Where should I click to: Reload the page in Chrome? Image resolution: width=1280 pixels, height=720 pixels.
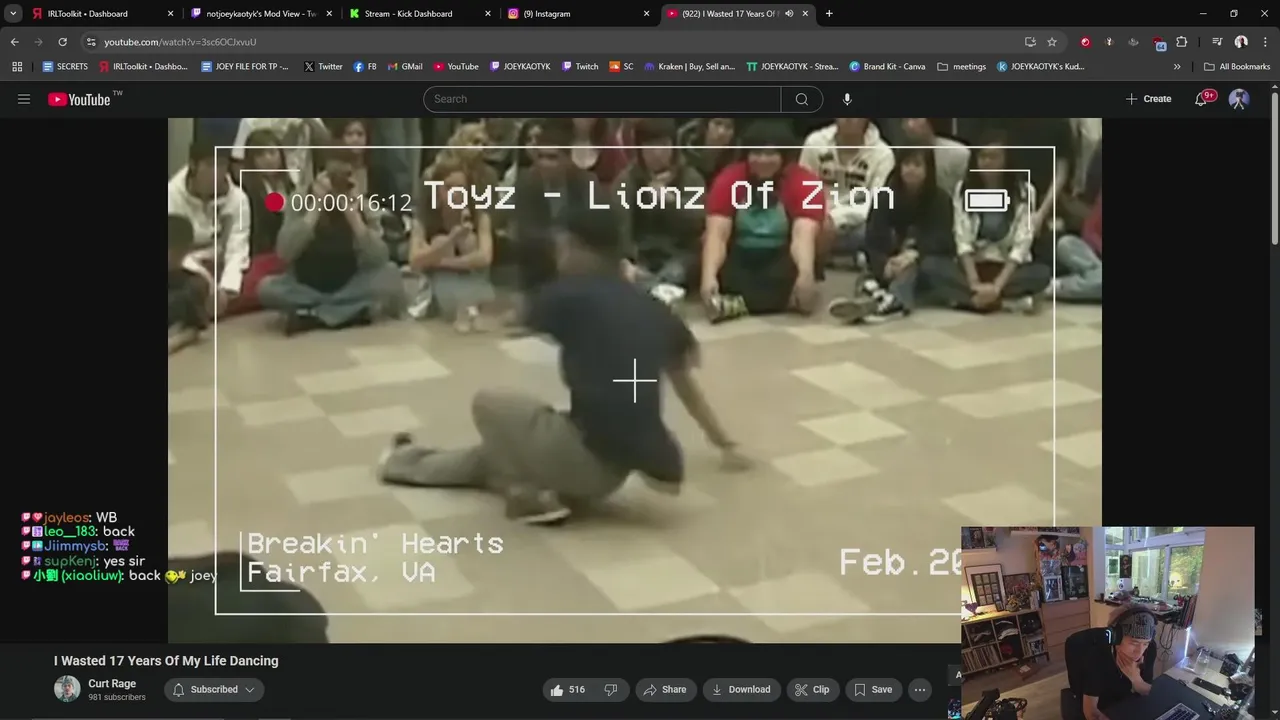(x=62, y=42)
